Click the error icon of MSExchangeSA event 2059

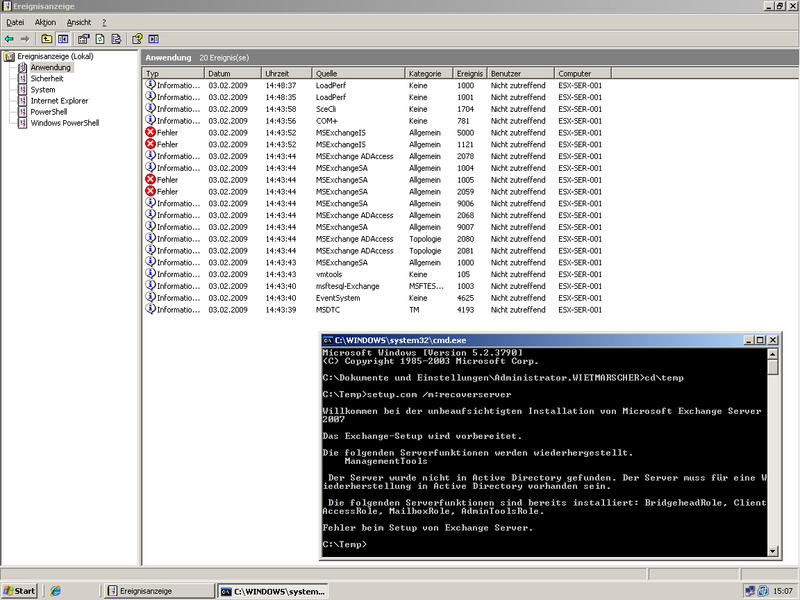[151, 191]
